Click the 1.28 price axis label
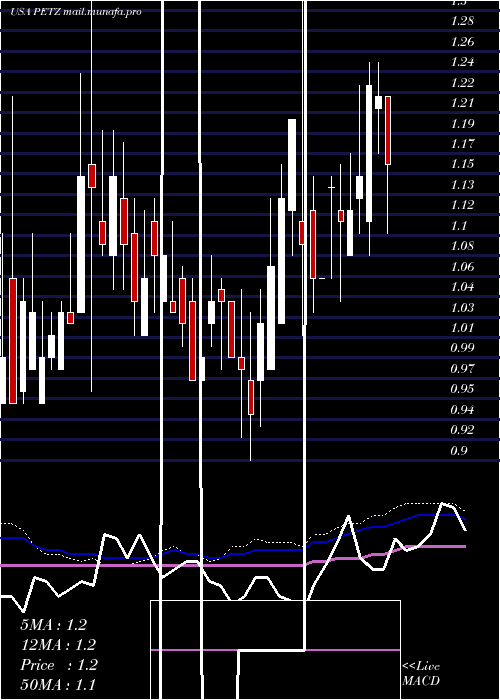Screen dimensions: 500x700 pyautogui.click(x=462, y=21)
